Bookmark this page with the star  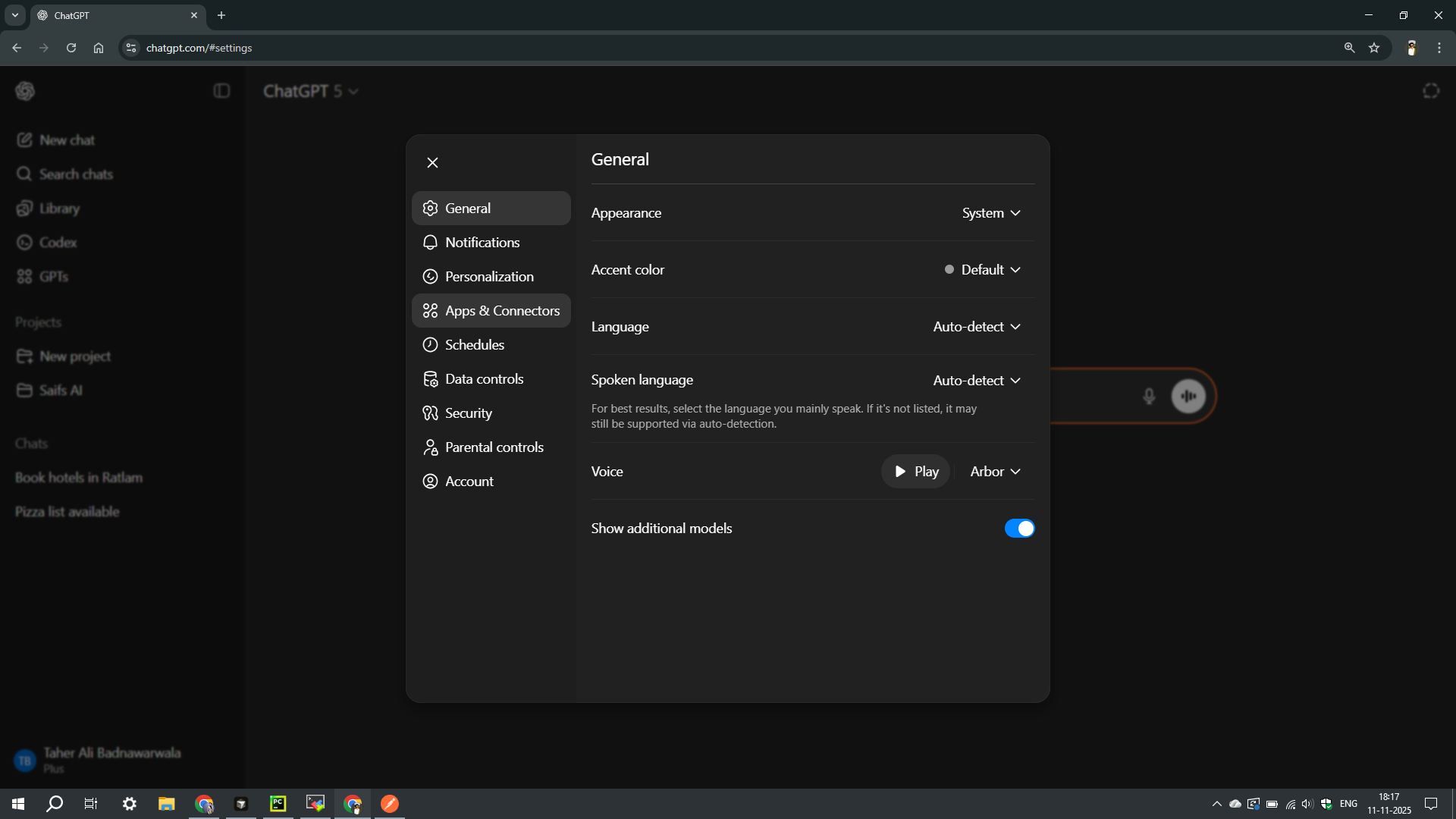(1374, 48)
